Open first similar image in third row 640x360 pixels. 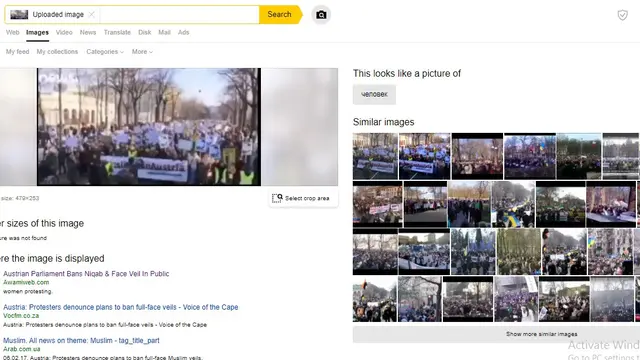[375, 252]
